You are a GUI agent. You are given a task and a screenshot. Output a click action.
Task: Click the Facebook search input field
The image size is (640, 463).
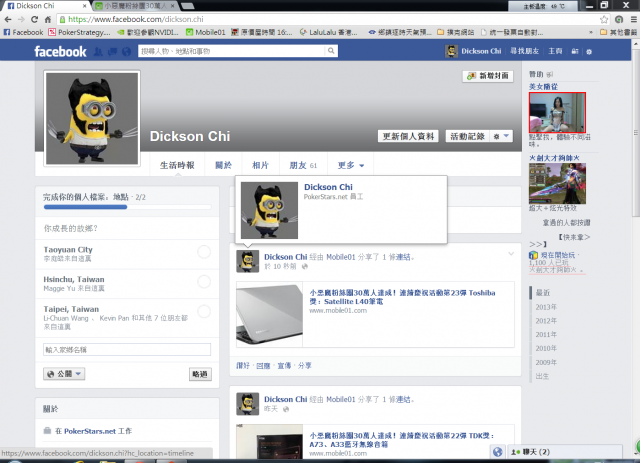(232, 51)
